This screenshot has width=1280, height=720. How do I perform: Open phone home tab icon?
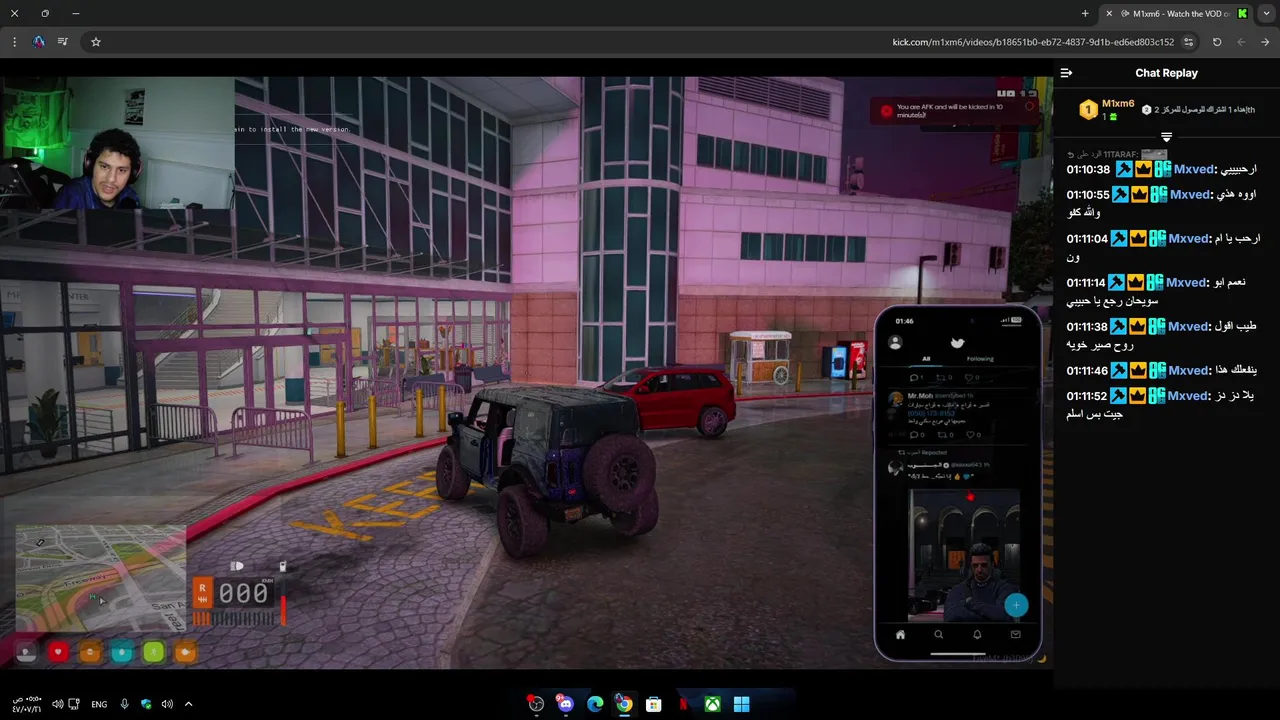[x=900, y=634]
